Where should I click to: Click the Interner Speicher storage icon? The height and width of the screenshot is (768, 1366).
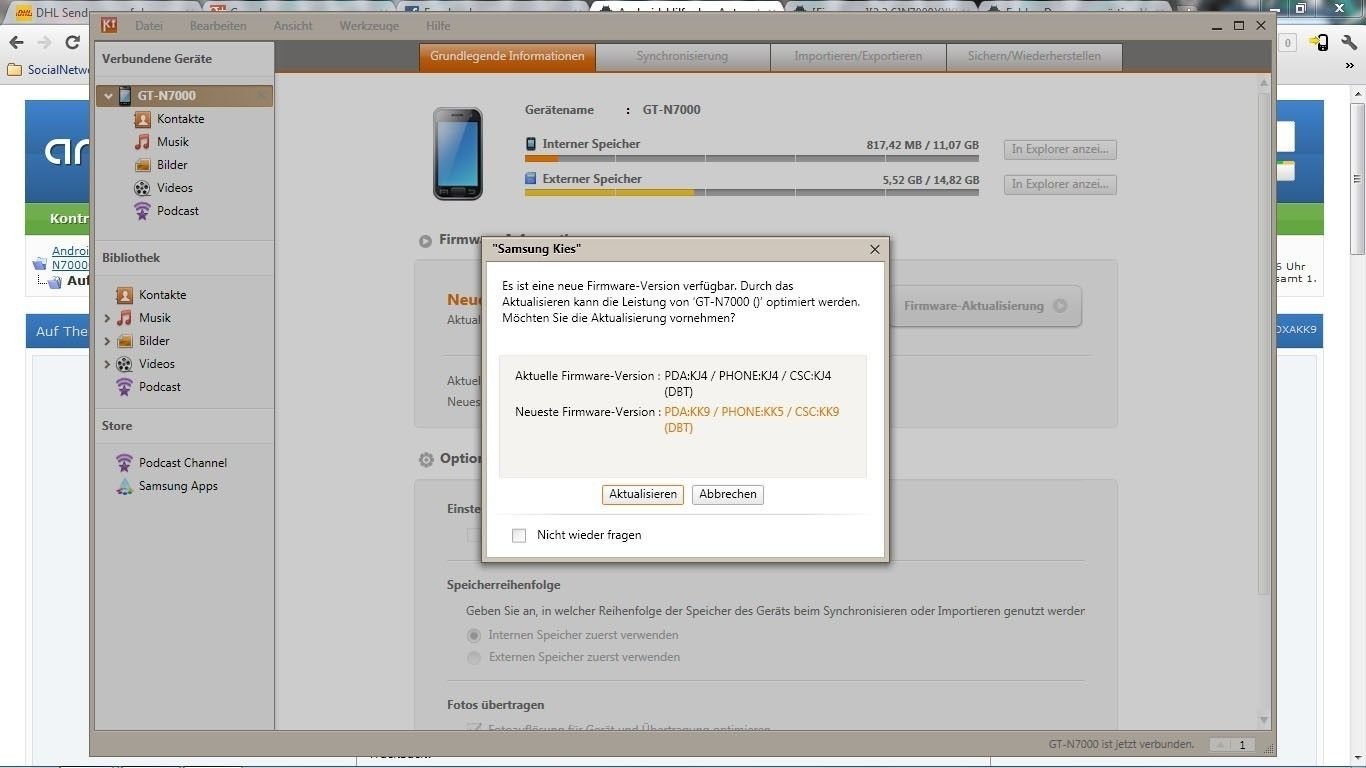531,144
